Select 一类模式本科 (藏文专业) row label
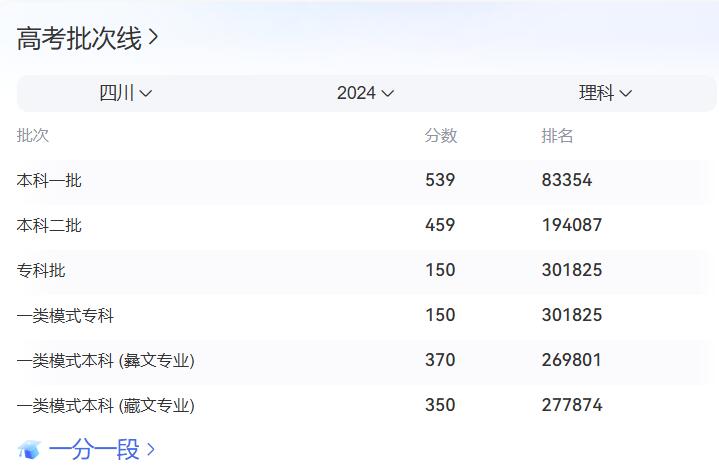The height and width of the screenshot is (476, 719). point(105,405)
